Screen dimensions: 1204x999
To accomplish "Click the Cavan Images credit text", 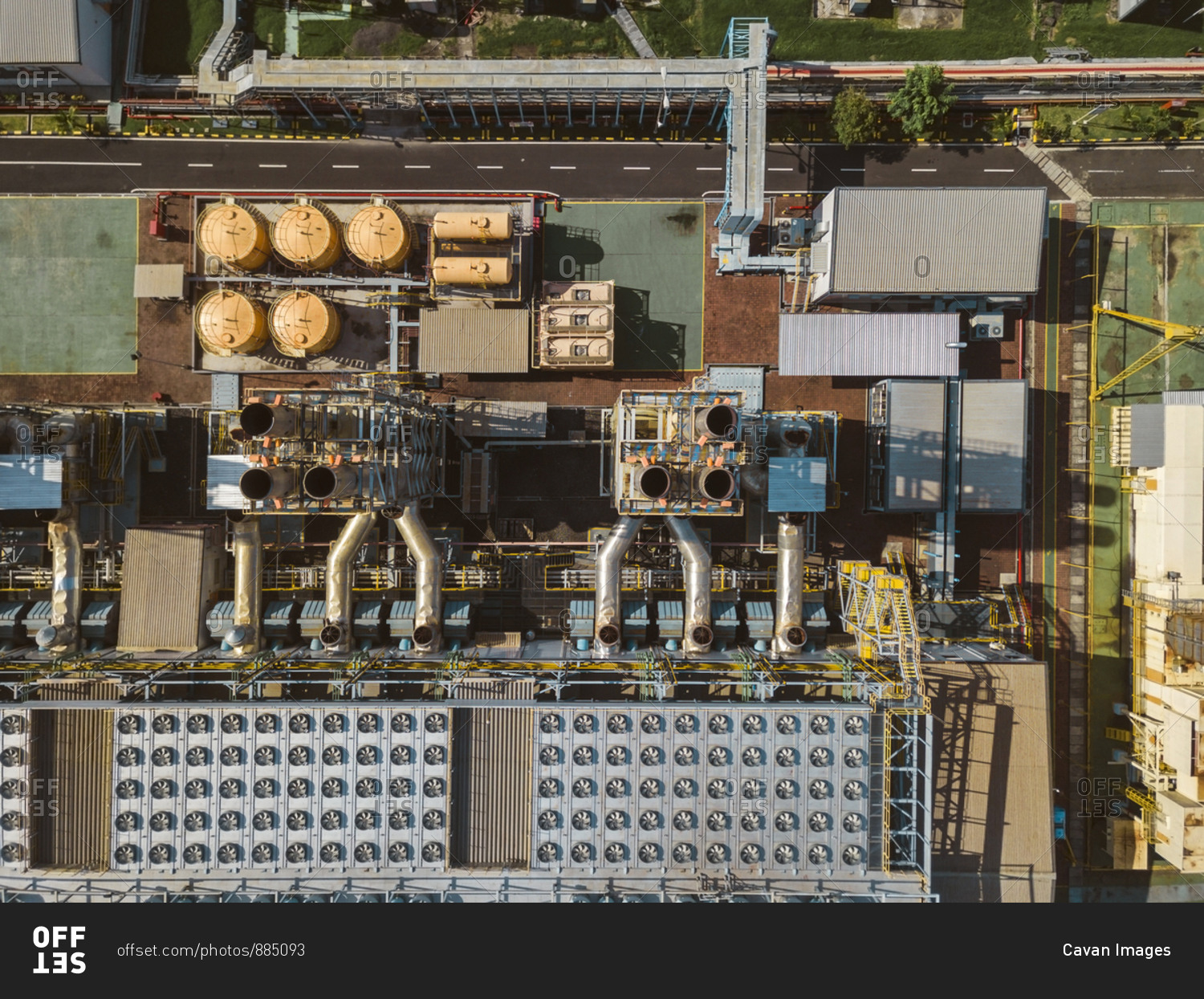I will tap(1116, 950).
